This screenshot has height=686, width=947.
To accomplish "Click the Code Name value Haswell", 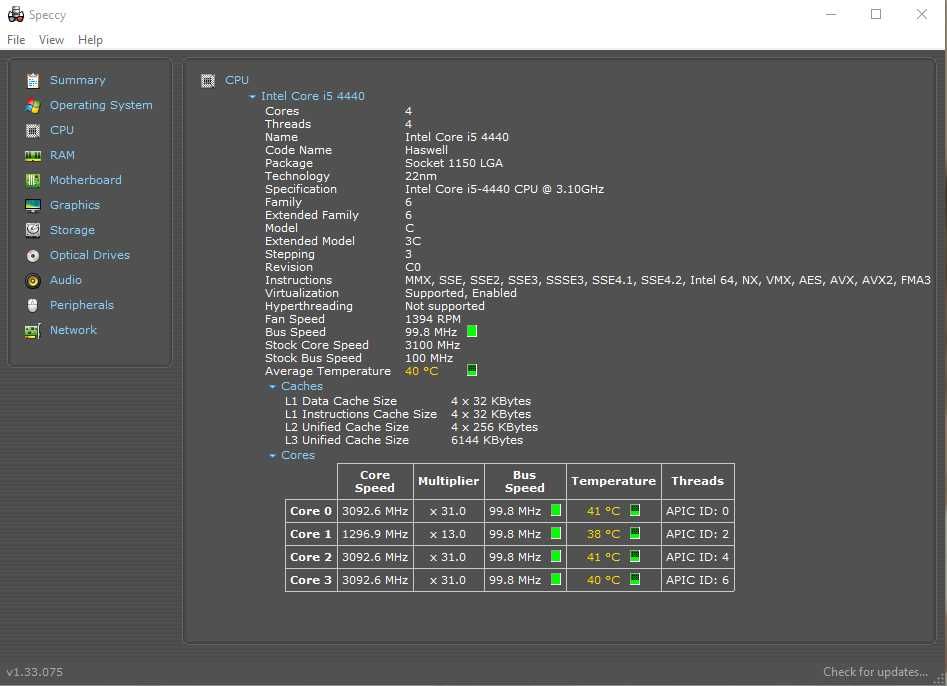I will tap(426, 150).
